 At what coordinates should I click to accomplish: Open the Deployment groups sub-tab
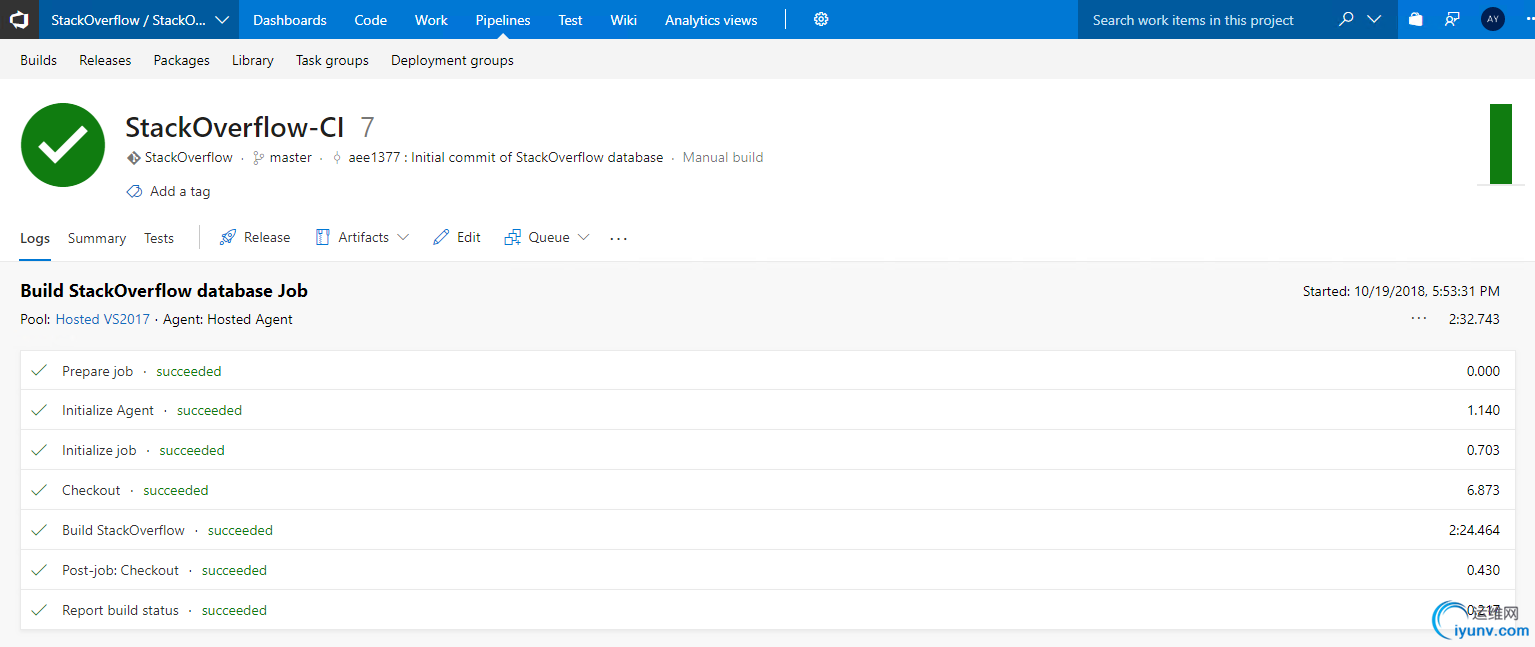tap(452, 60)
